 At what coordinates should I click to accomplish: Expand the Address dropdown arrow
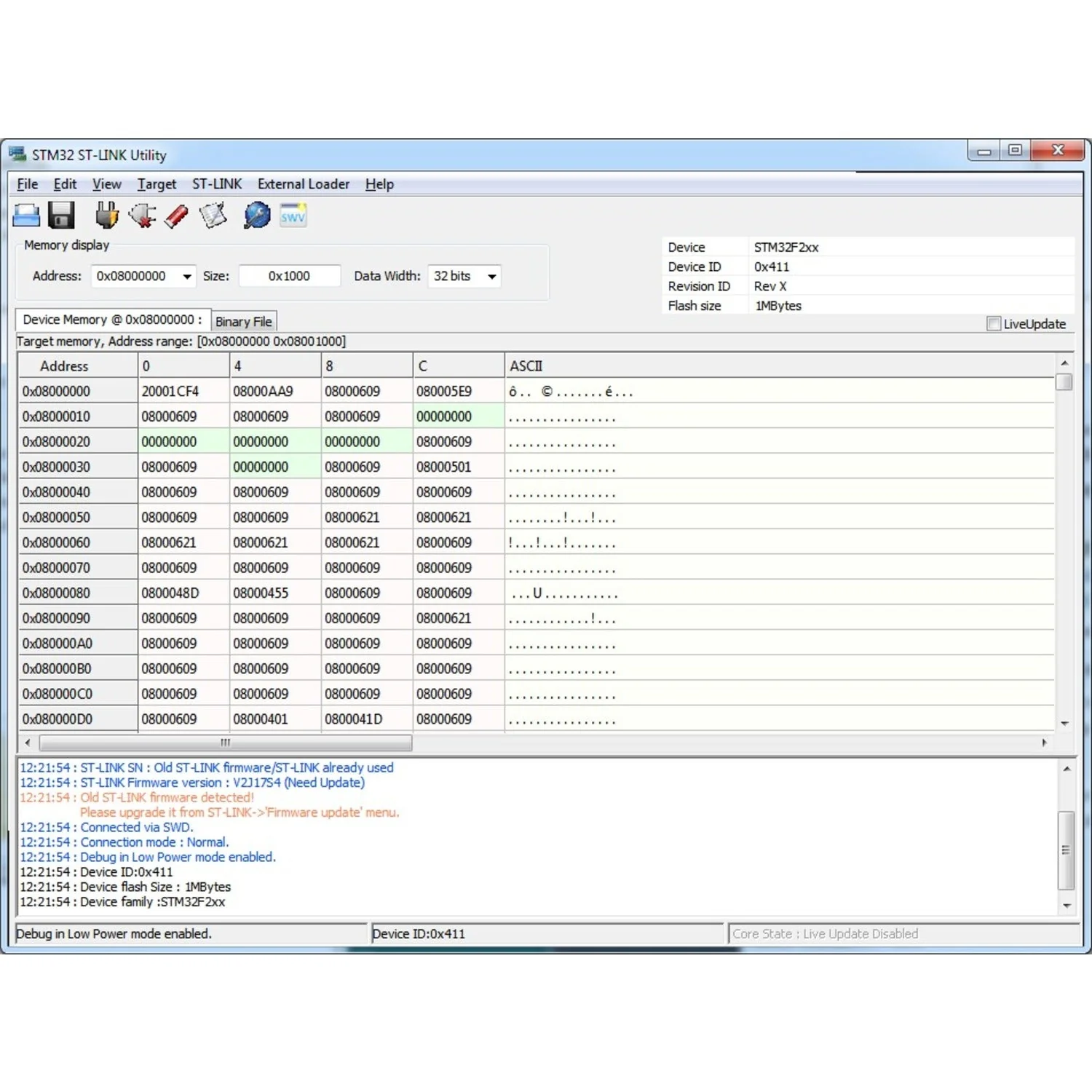(x=187, y=277)
